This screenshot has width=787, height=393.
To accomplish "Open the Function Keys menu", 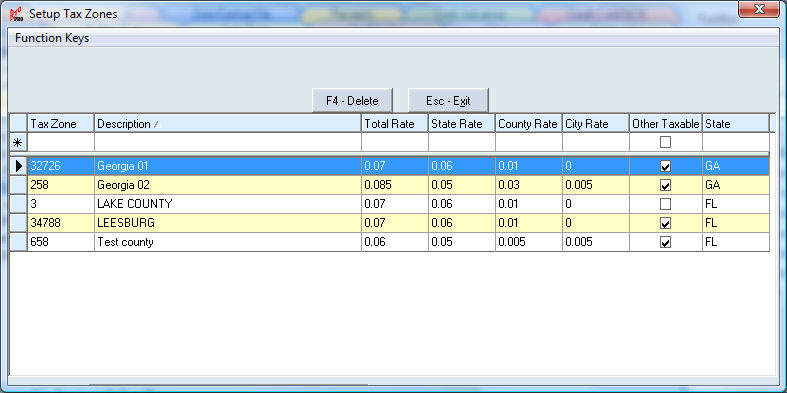I will click(52, 38).
